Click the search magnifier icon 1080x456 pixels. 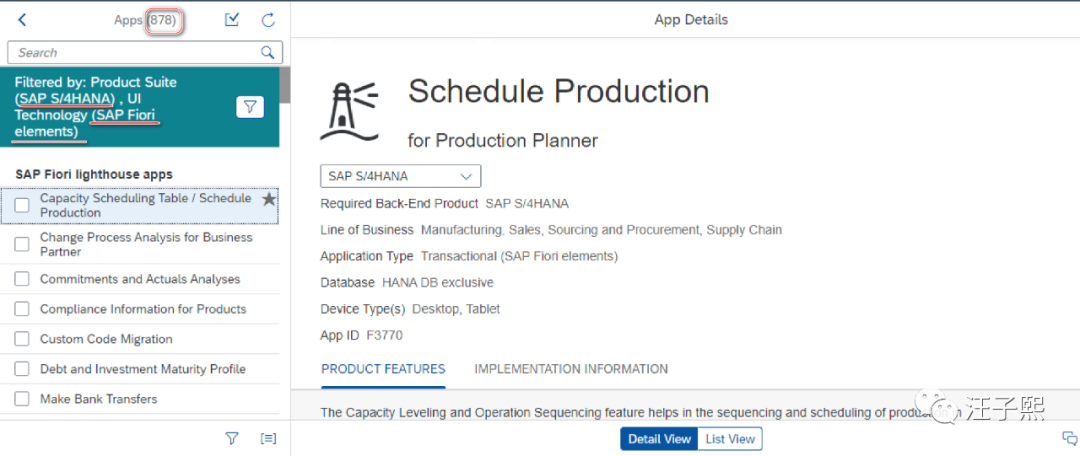click(x=267, y=52)
